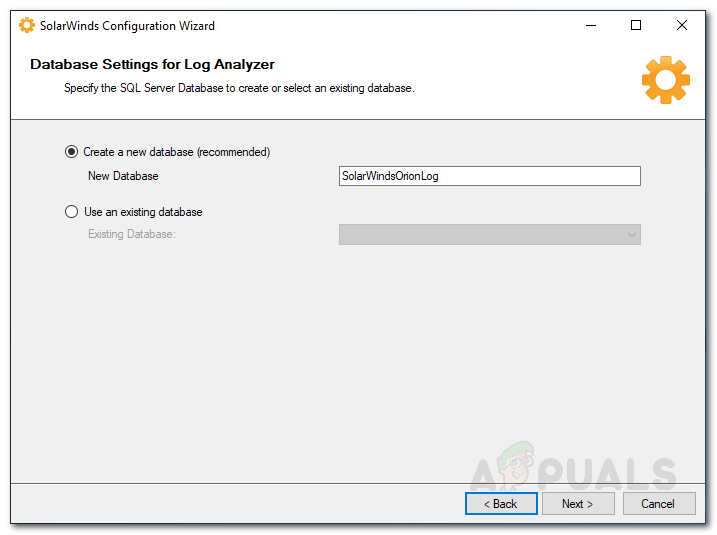
Task: Select the Create a new database option
Action: pyautogui.click(x=71, y=152)
